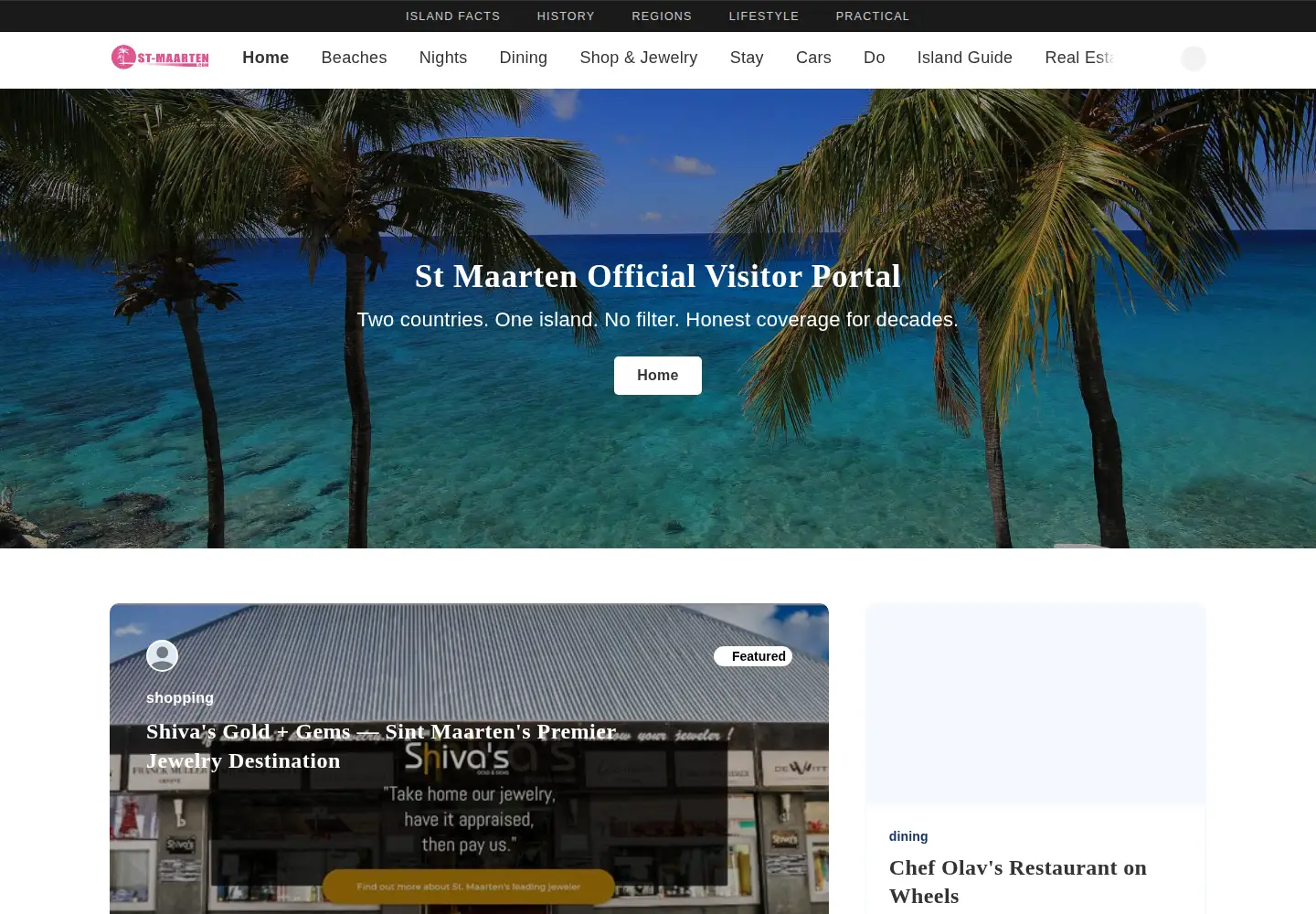Click the Featured badge on the Shiva's card
The height and width of the screenshot is (914, 1316).
[x=753, y=656]
